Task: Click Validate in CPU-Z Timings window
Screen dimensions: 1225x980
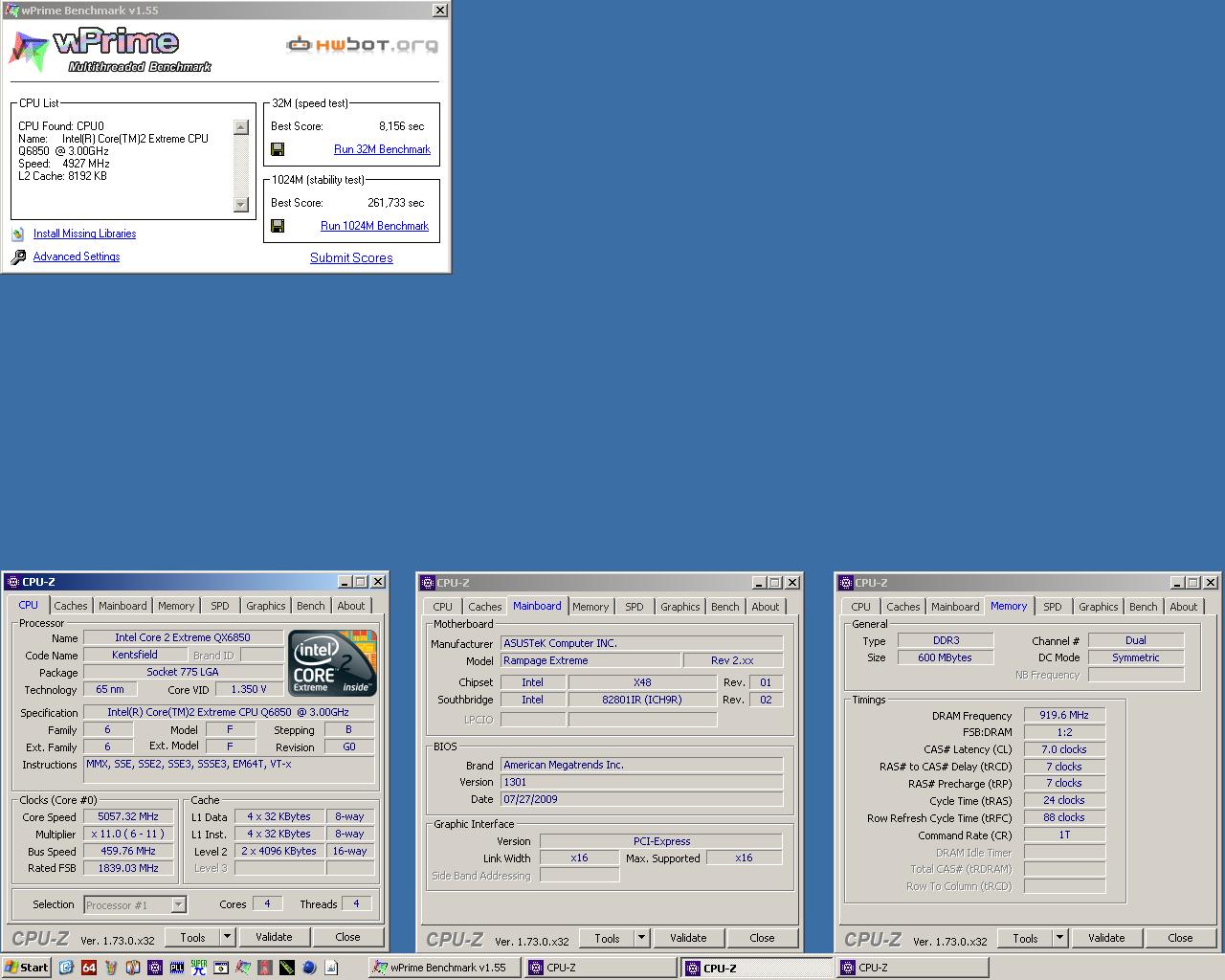Action: click(1106, 938)
